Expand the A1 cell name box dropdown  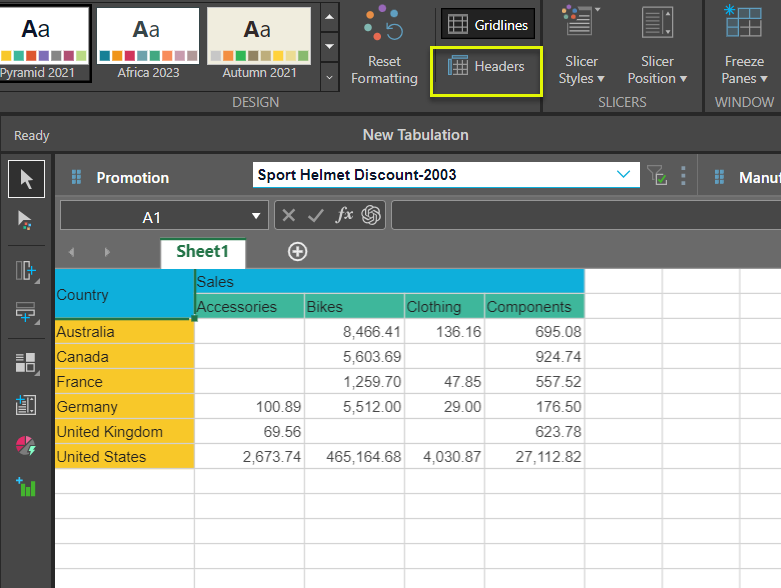255,217
